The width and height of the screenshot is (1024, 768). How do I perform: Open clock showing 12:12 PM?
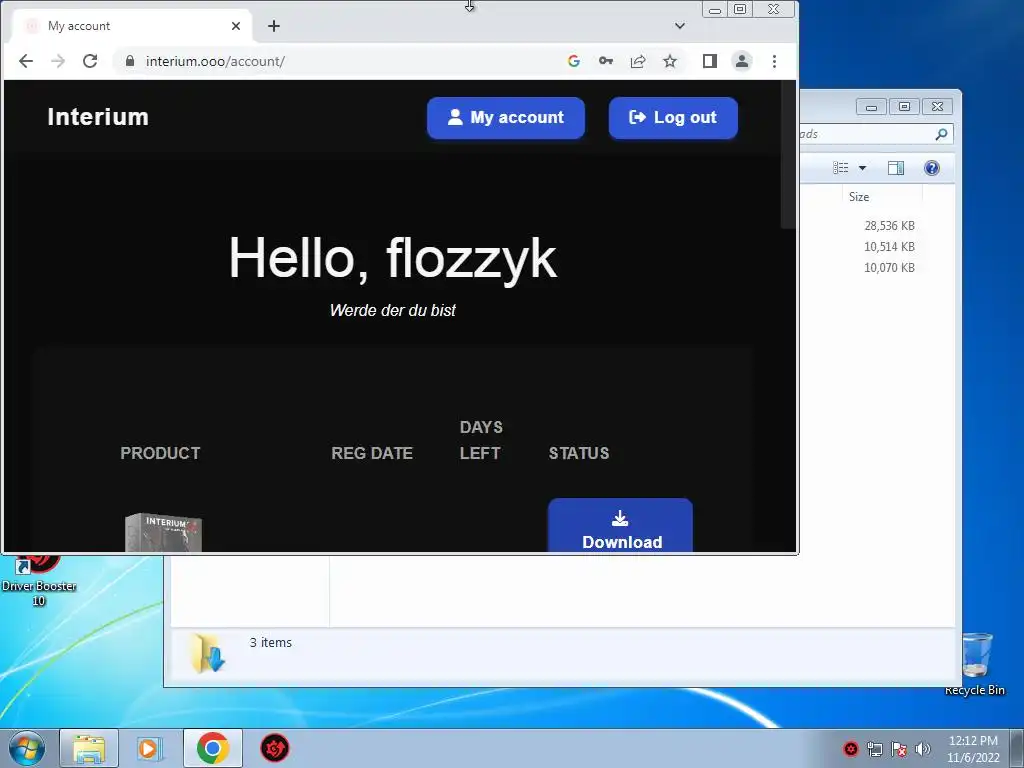coord(973,749)
